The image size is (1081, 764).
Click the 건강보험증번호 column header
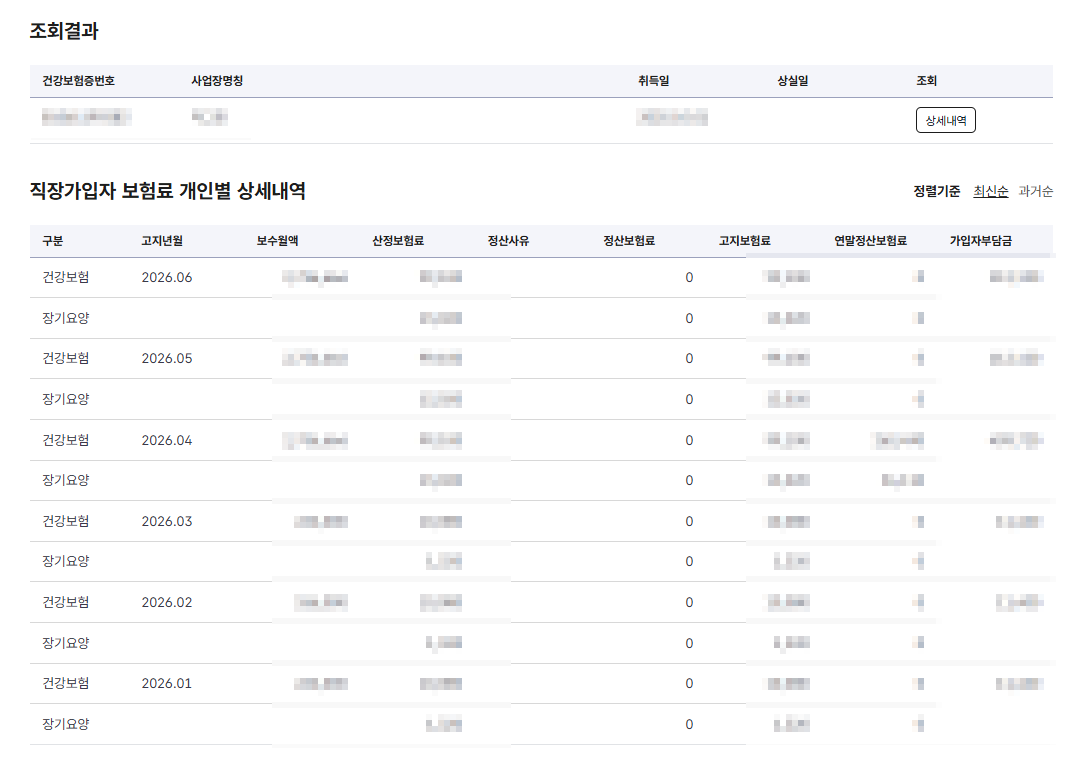click(x=79, y=81)
